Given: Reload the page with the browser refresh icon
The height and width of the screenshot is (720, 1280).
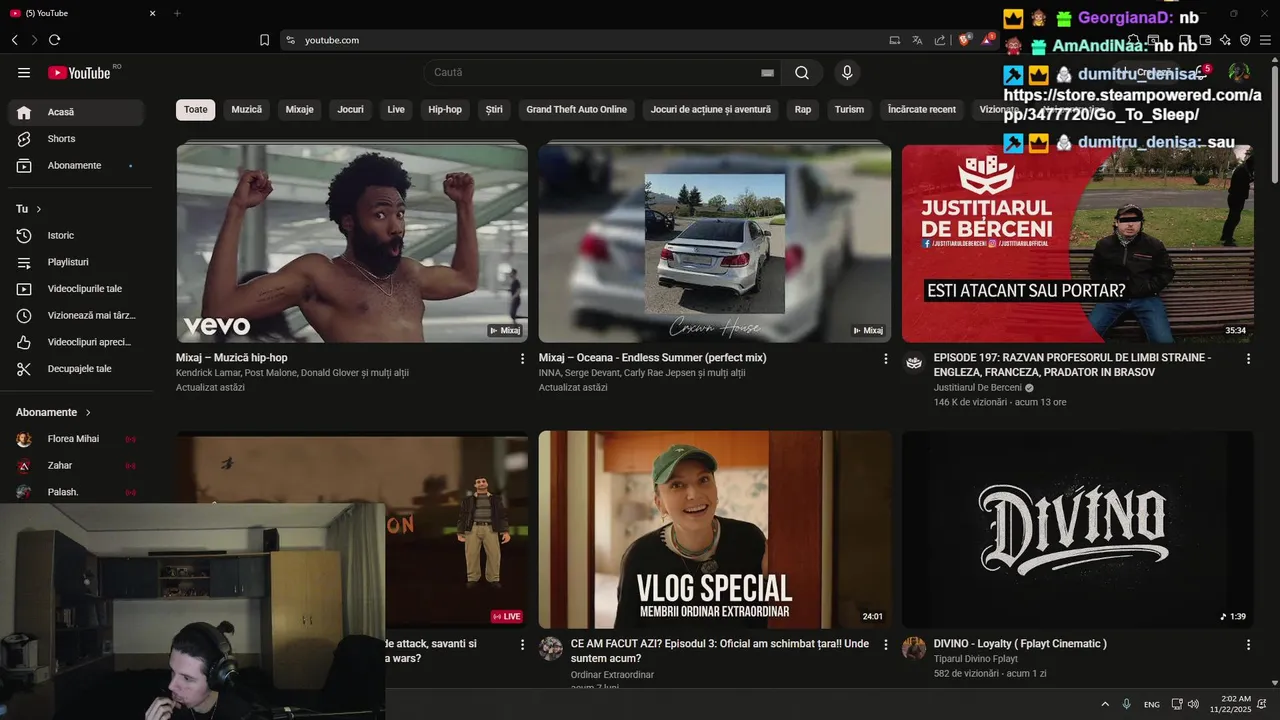Looking at the screenshot, I should (54, 40).
